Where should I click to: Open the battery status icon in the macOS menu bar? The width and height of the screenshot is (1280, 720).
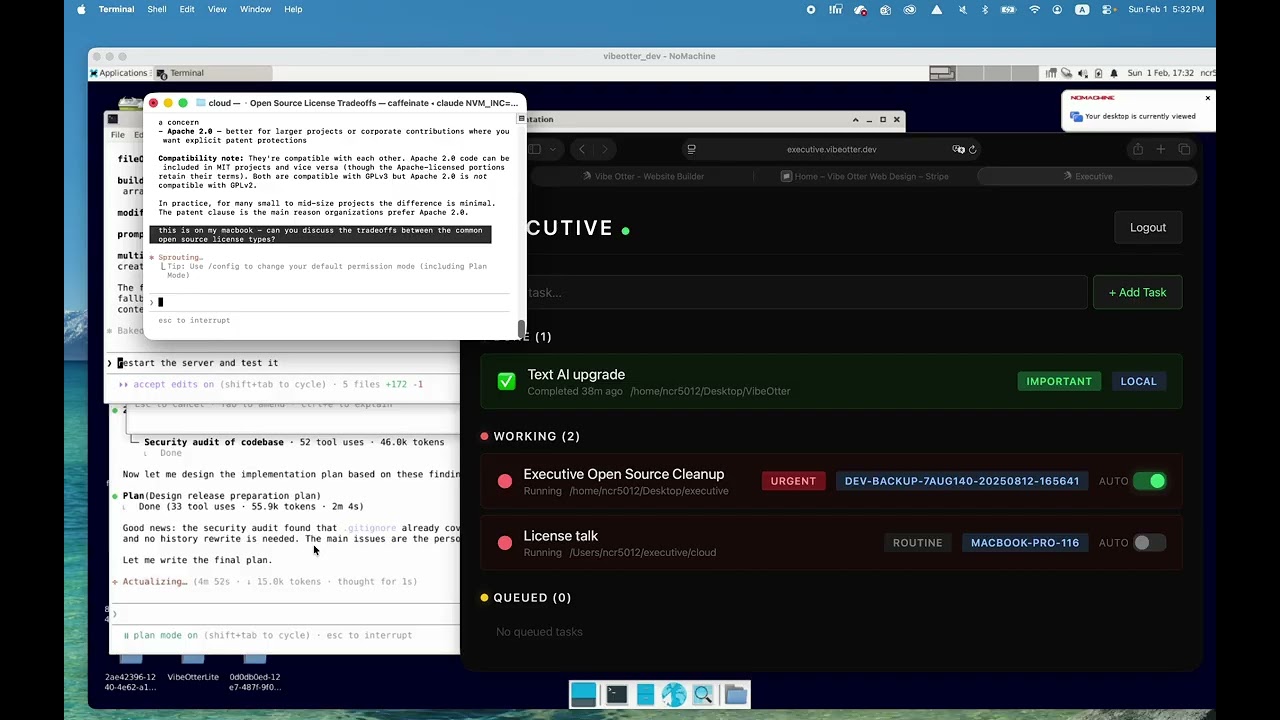(1009, 9)
